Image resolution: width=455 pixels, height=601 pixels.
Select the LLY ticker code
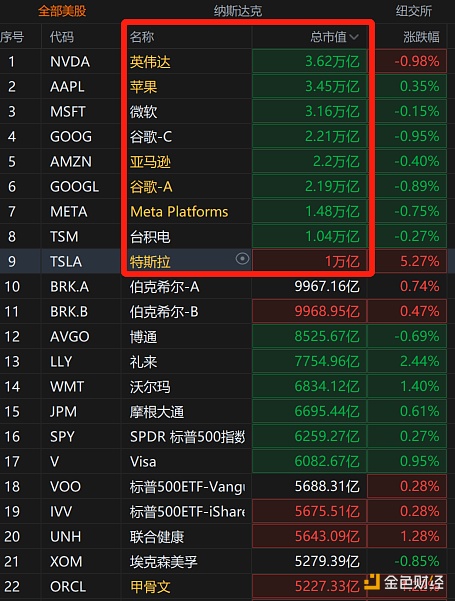[61, 361]
